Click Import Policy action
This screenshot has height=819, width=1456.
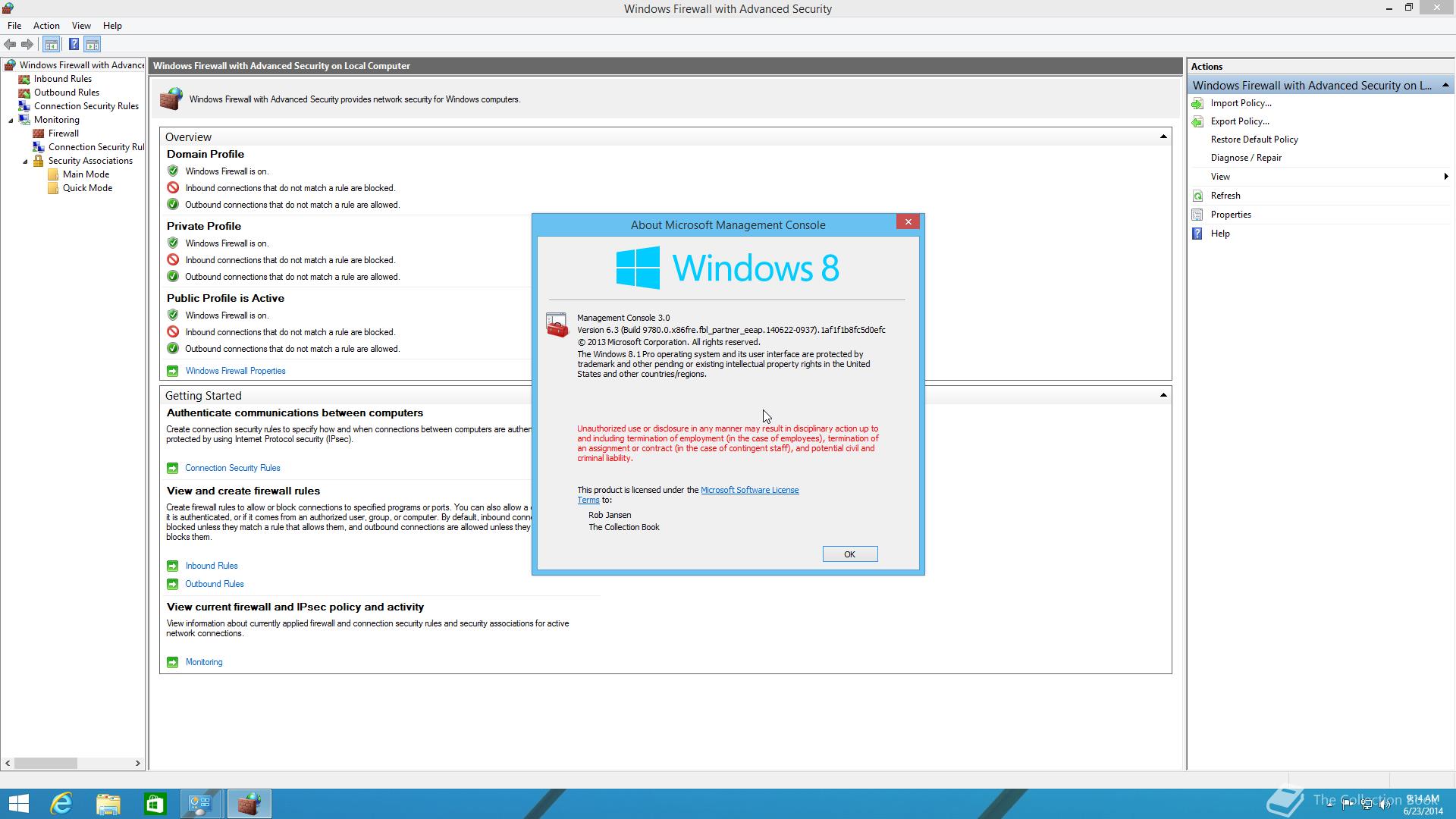point(1241,103)
